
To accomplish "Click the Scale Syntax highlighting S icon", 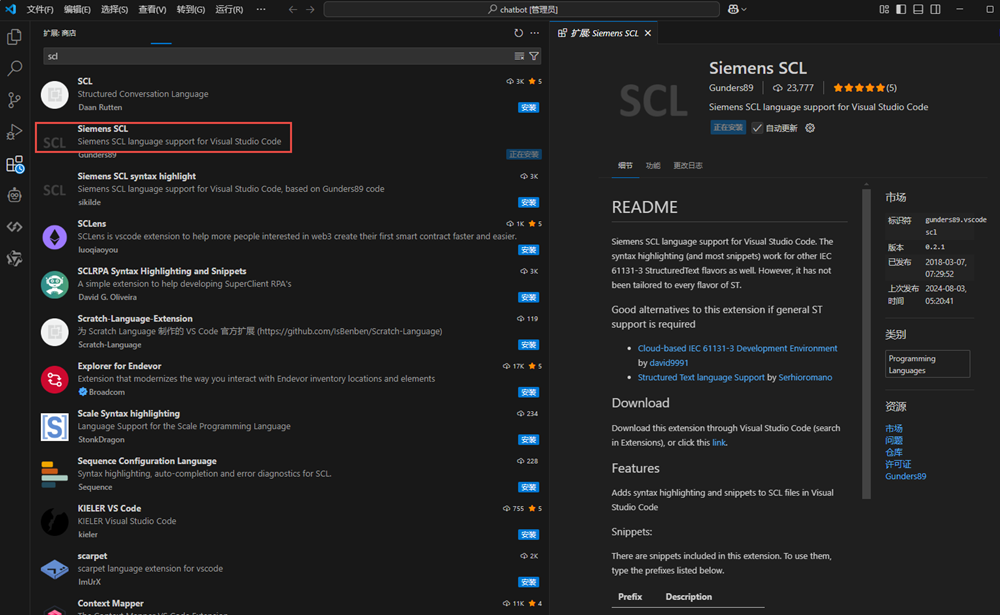I will click(54, 427).
